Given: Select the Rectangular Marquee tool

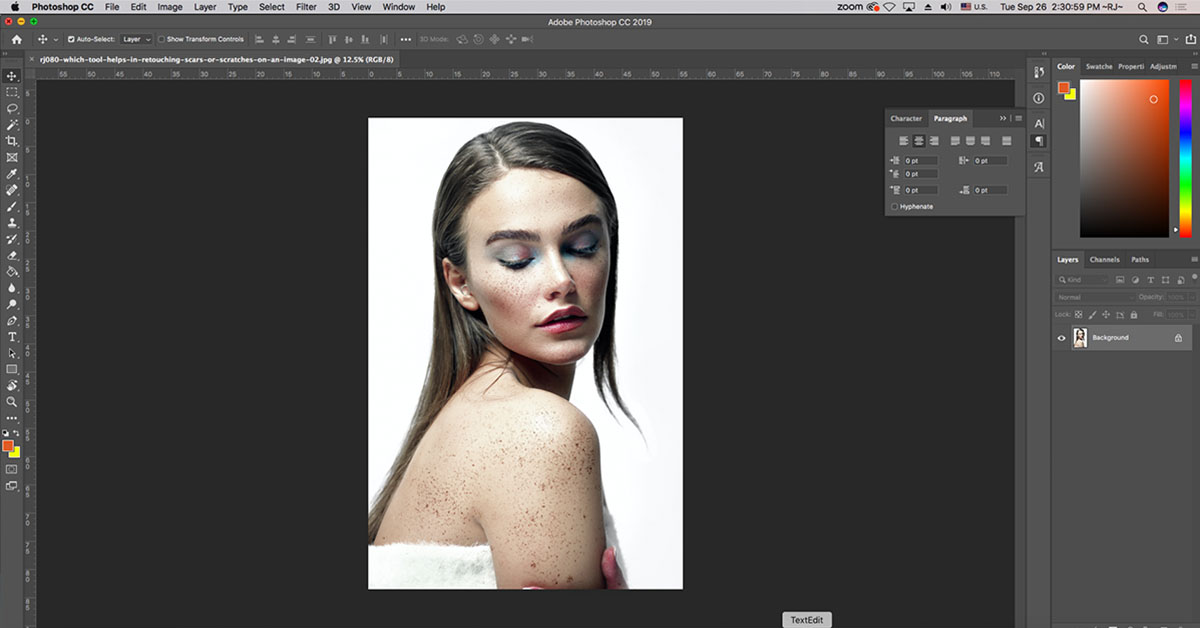Looking at the screenshot, I should [x=12, y=92].
